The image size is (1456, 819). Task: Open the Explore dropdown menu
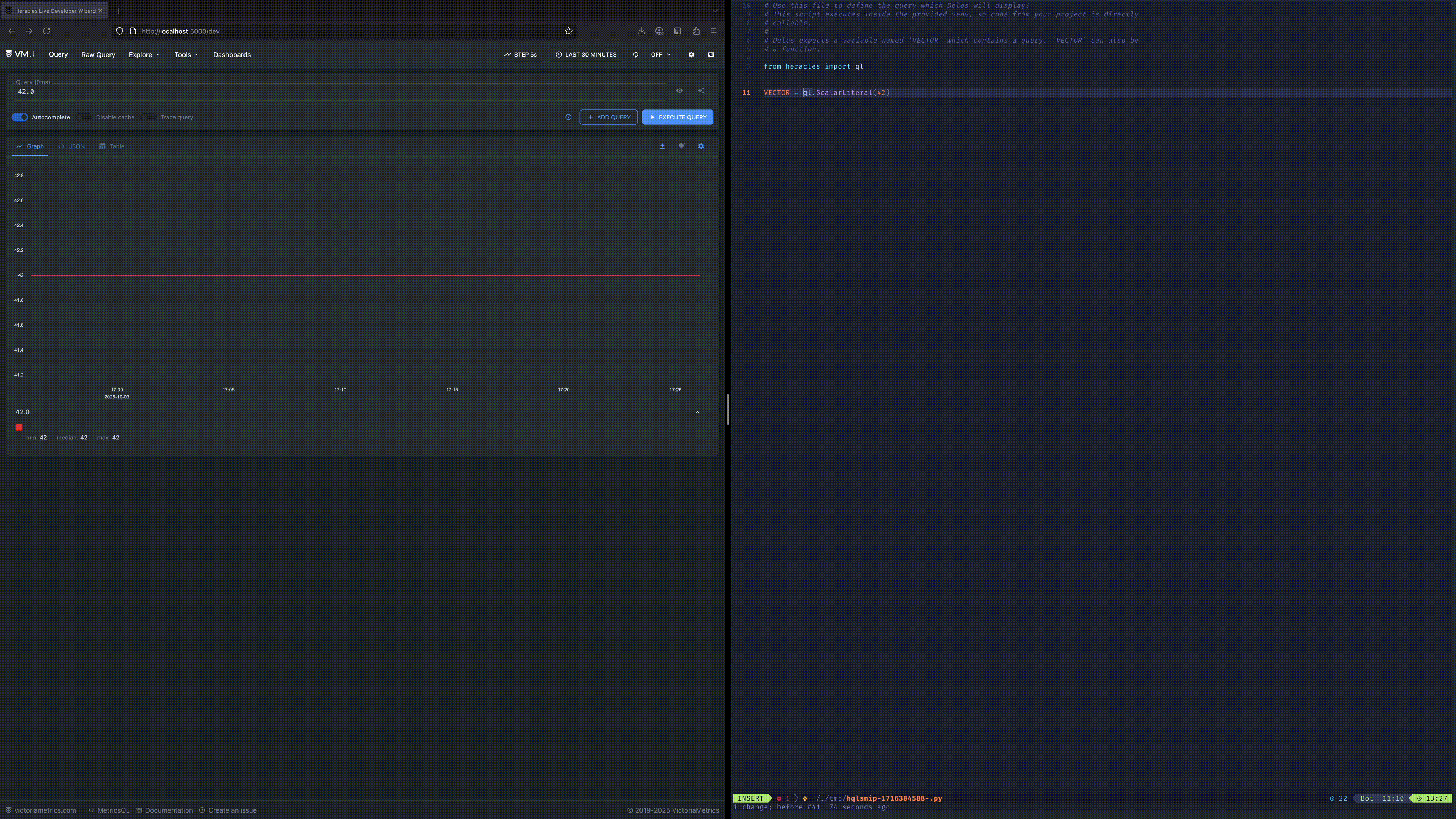(144, 55)
